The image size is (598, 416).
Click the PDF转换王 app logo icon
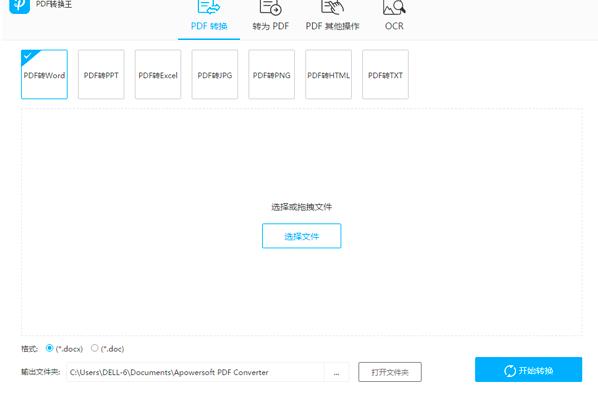[x=19, y=6]
